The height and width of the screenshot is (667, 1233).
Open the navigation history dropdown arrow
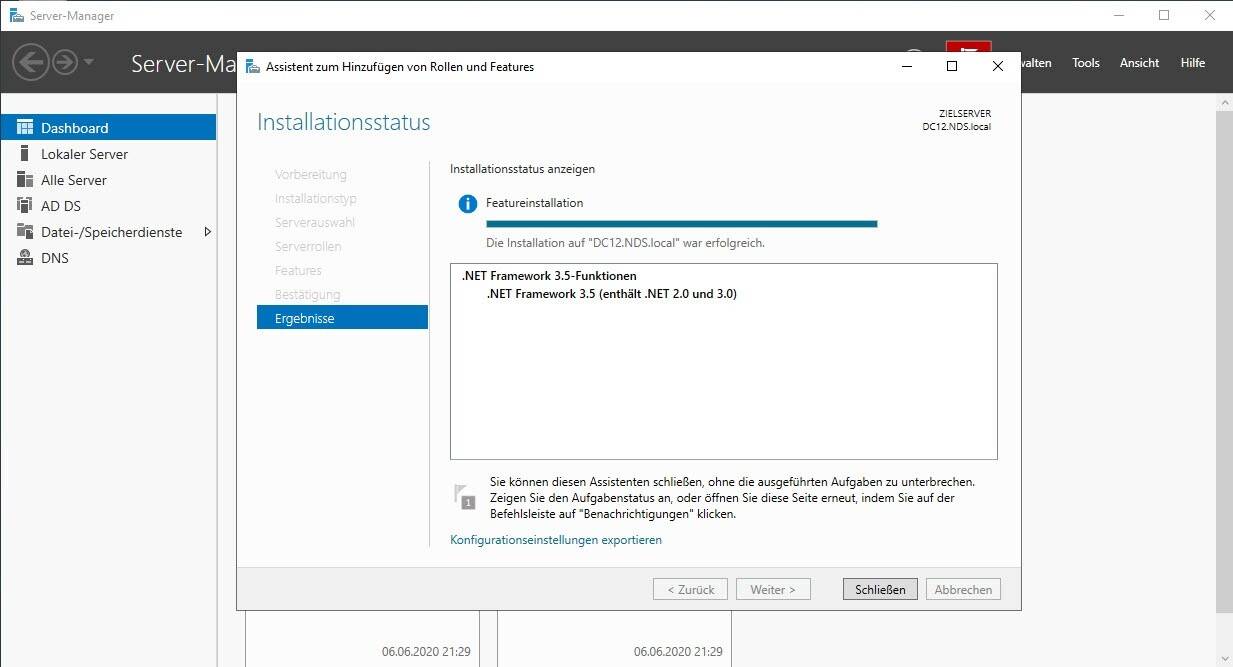pos(89,62)
